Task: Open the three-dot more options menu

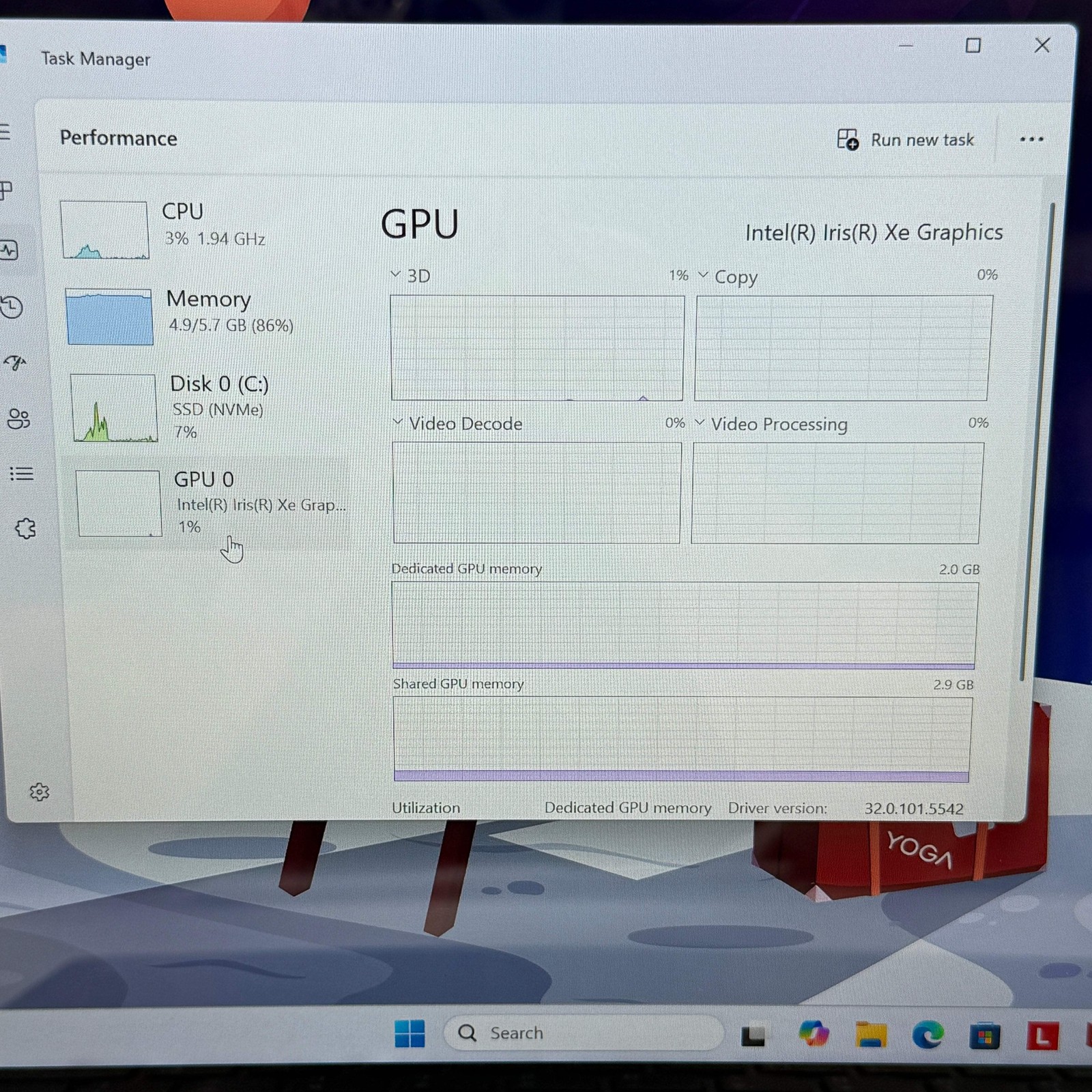Action: pyautogui.click(x=1031, y=139)
